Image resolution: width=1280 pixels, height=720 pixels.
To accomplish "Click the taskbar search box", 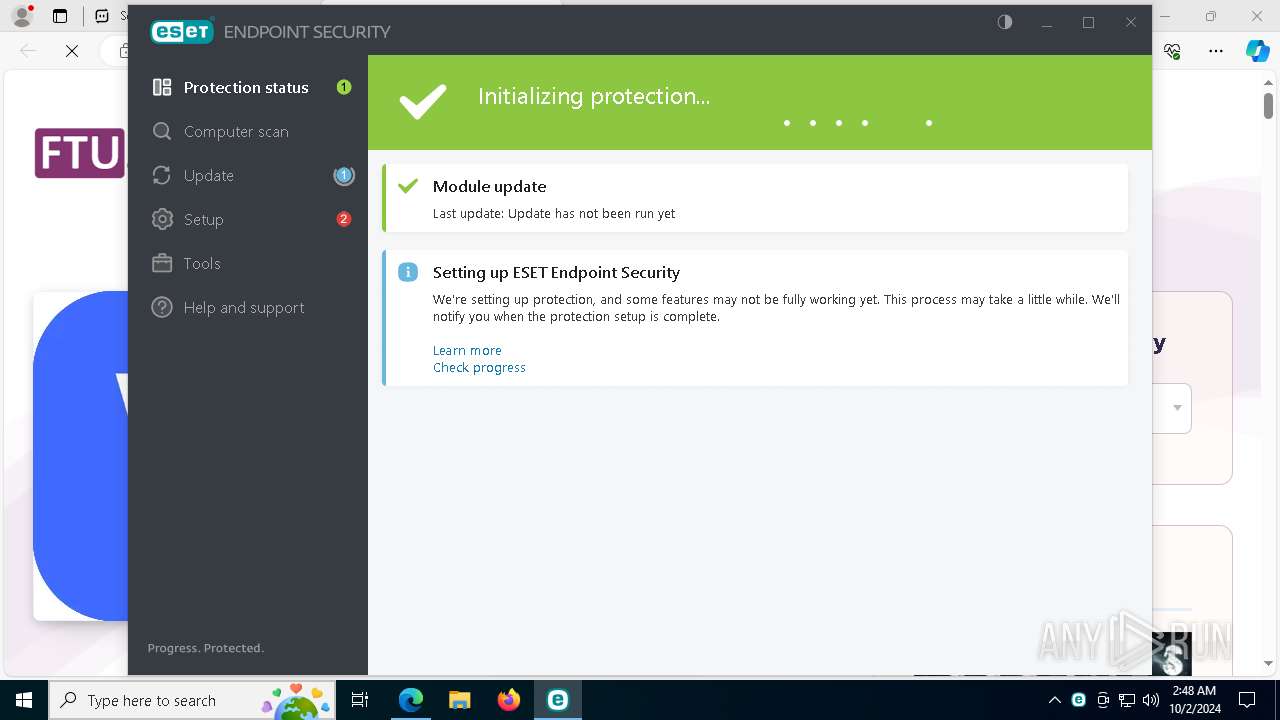I will (194, 700).
